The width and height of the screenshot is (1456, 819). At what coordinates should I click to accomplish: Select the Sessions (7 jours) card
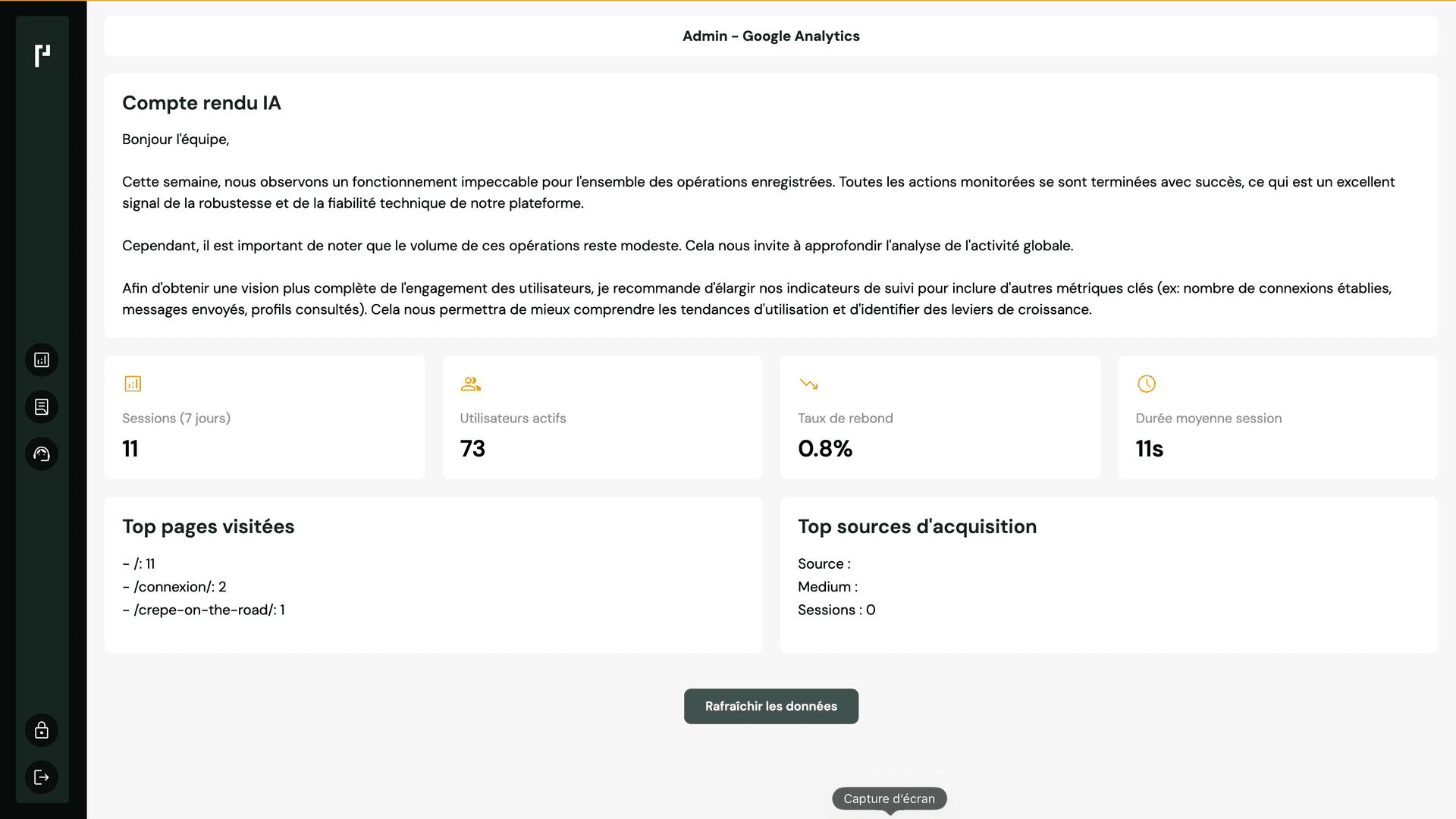264,417
